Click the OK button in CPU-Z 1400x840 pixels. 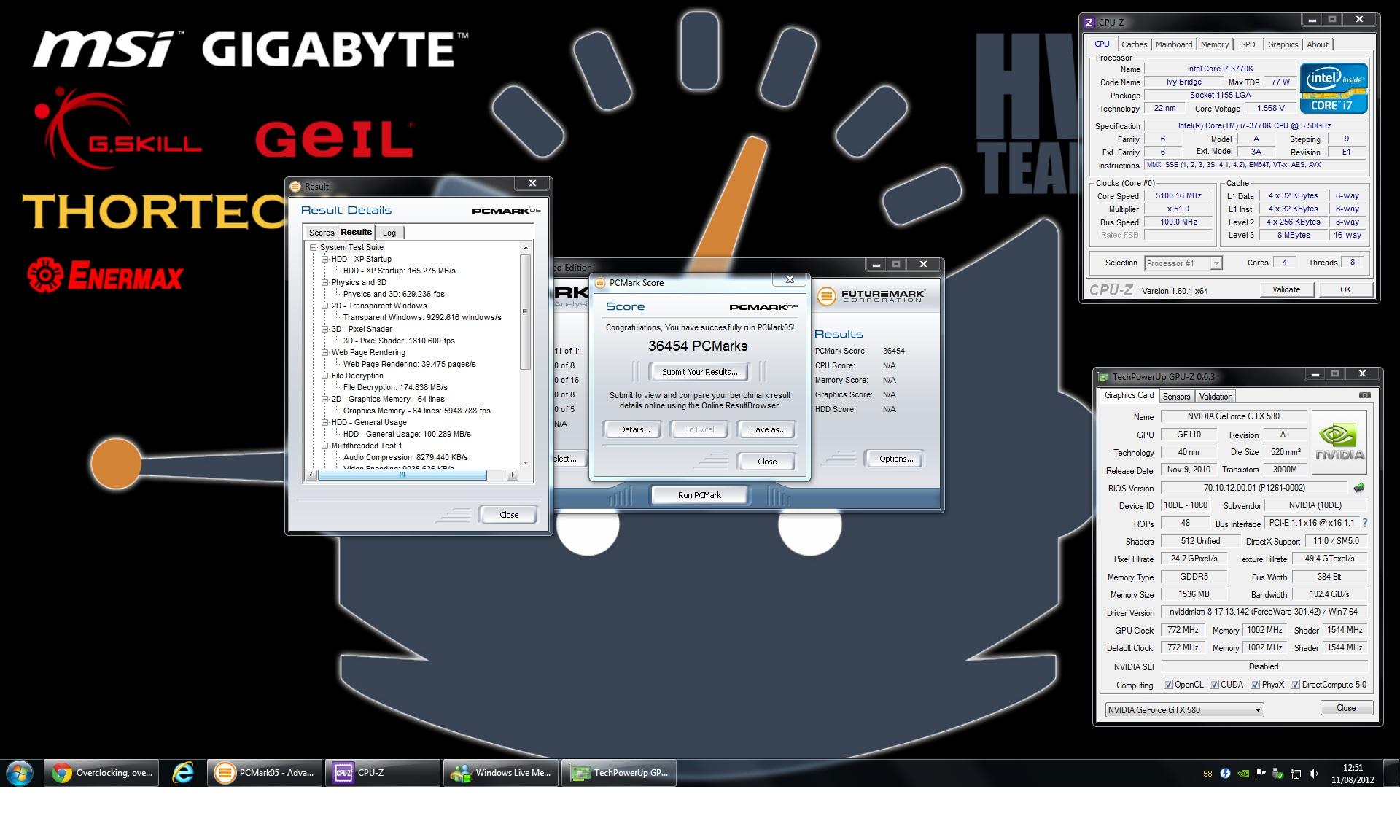(1345, 289)
